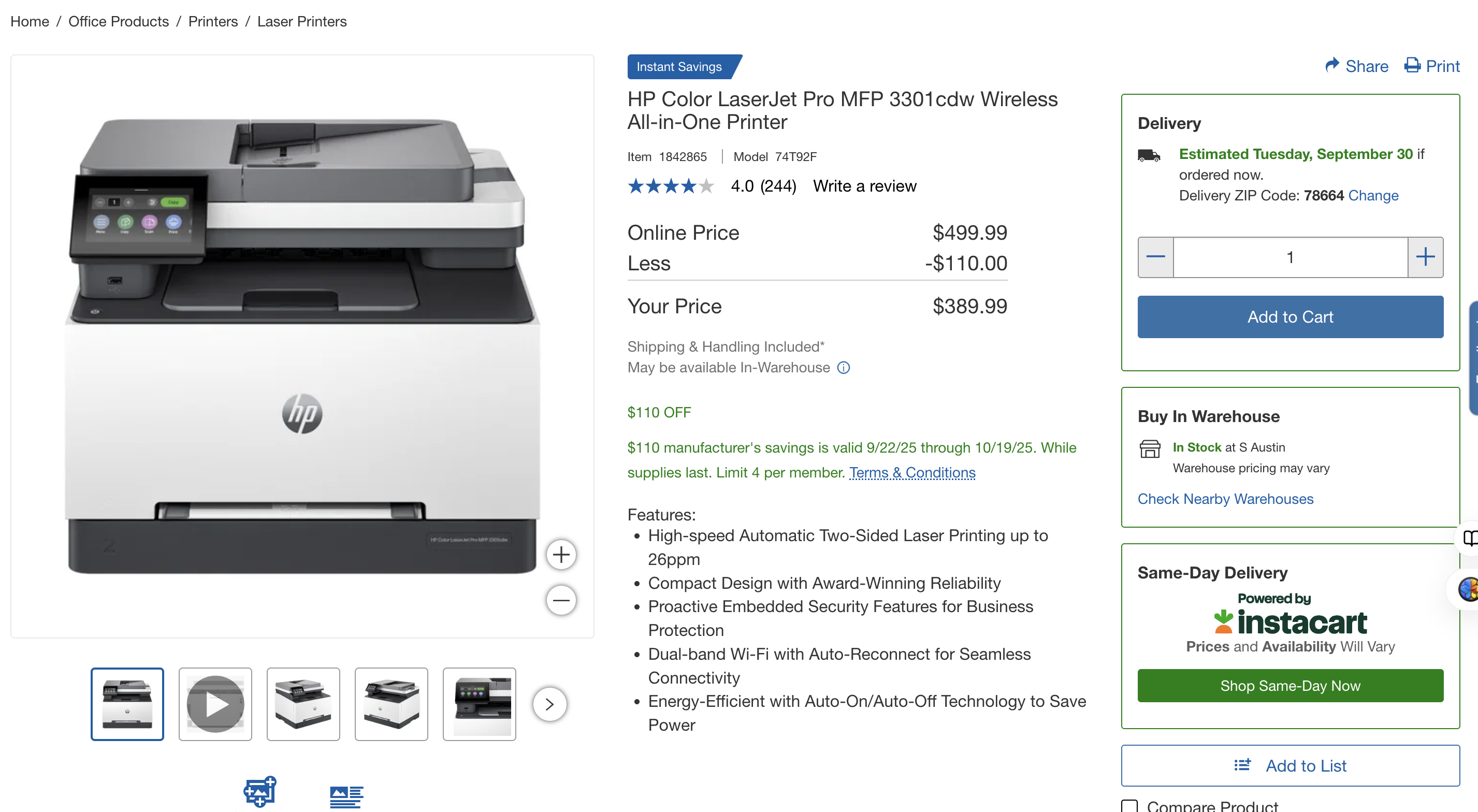Viewport: 1478px width, 812px height.
Task: Click the star rating display
Action: (670, 186)
